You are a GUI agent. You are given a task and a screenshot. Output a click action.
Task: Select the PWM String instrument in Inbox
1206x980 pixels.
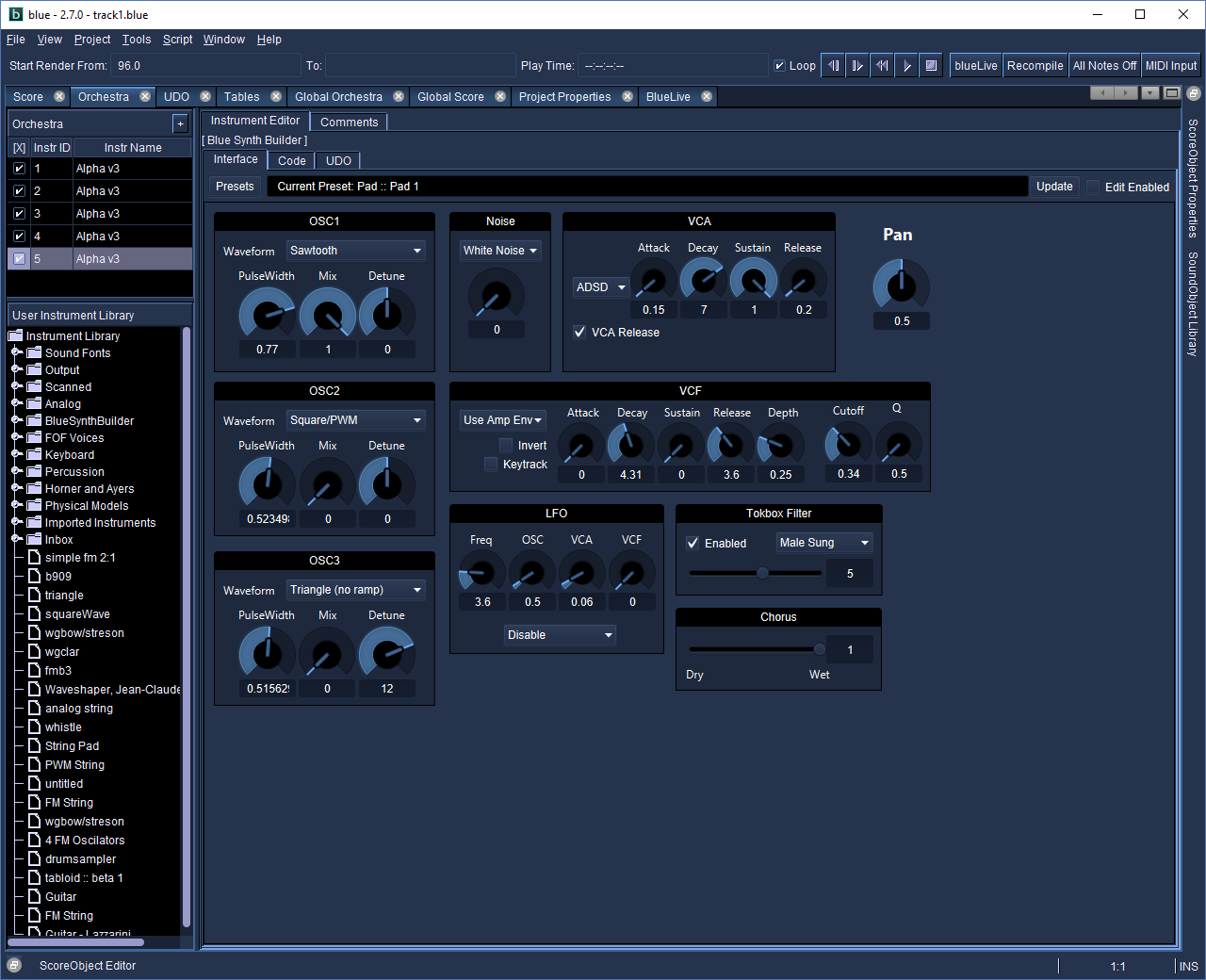[74, 765]
